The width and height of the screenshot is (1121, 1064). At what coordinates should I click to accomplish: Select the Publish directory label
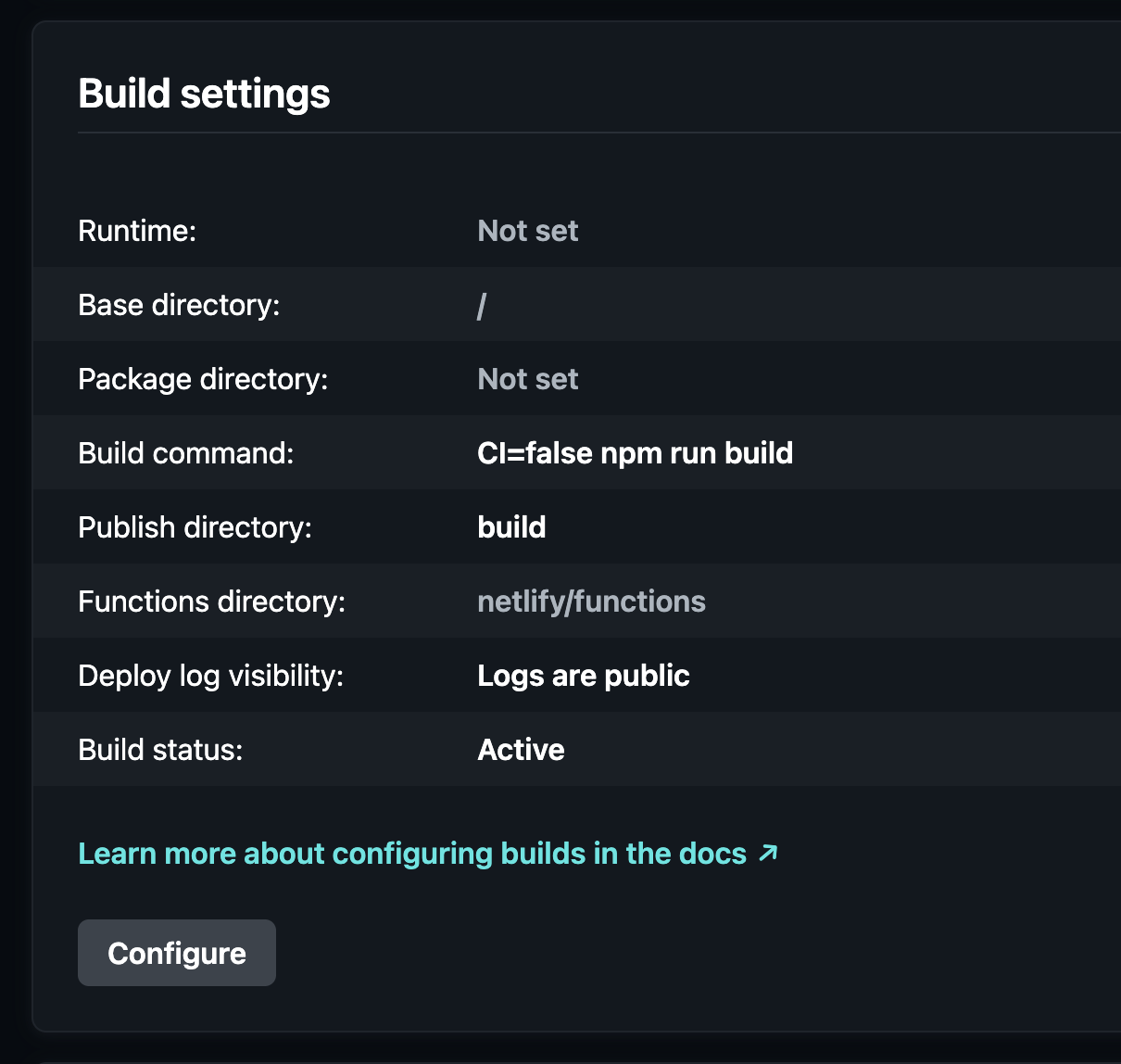pyautogui.click(x=195, y=527)
